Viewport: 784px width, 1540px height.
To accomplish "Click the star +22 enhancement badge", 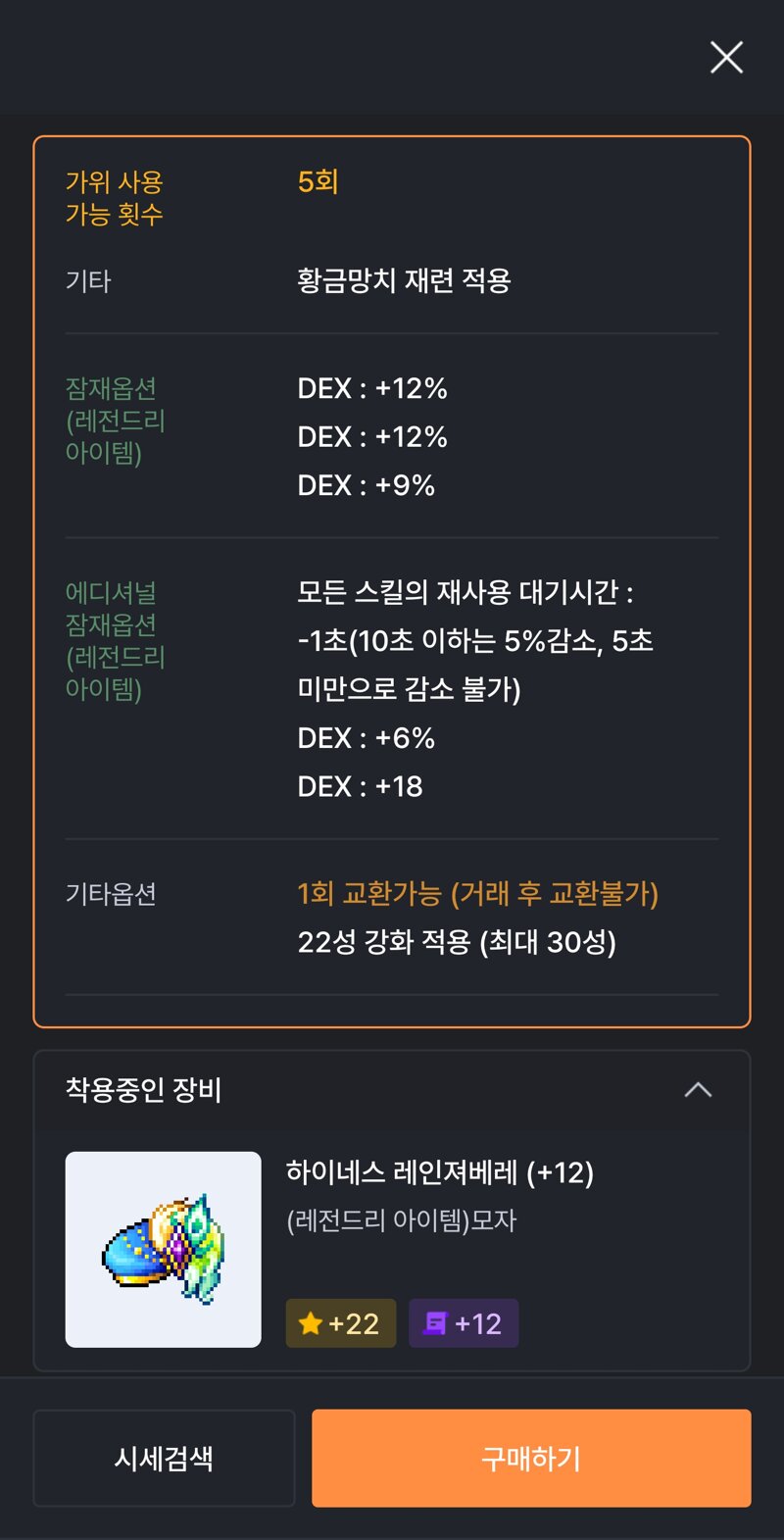I will [x=341, y=1323].
